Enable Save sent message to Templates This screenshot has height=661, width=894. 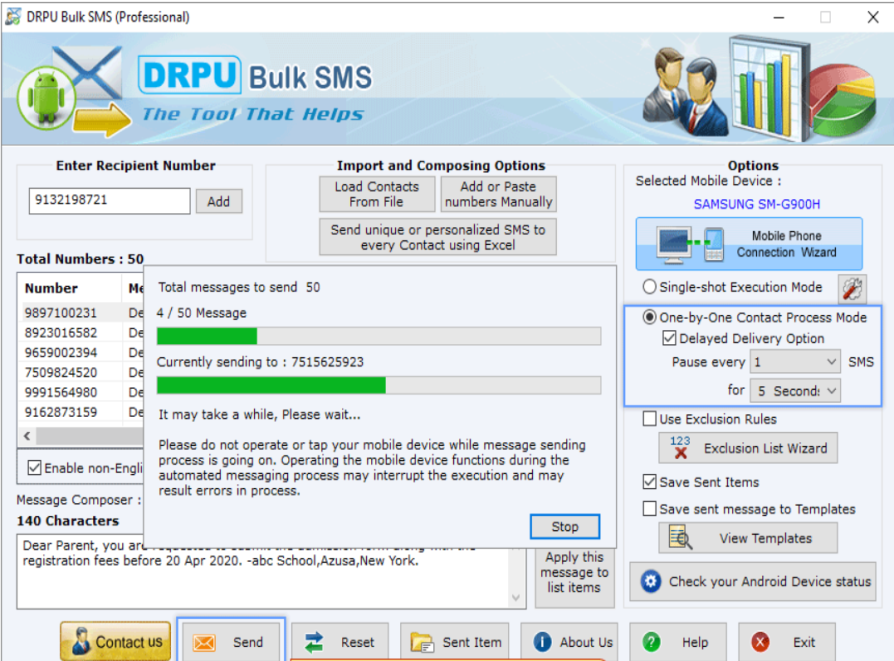point(650,509)
